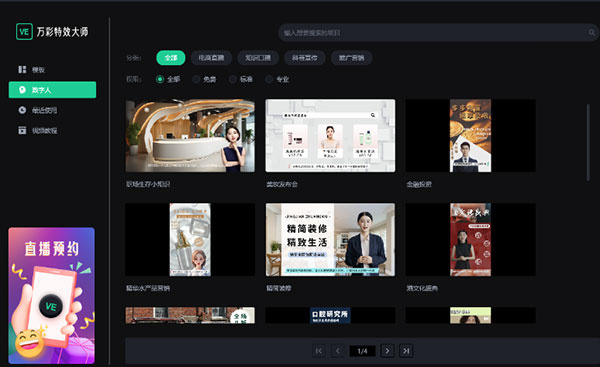Image resolution: width=600 pixels, height=367 pixels.
Task: Open the 金融投资 vertical template thumbnail
Action: [x=471, y=135]
